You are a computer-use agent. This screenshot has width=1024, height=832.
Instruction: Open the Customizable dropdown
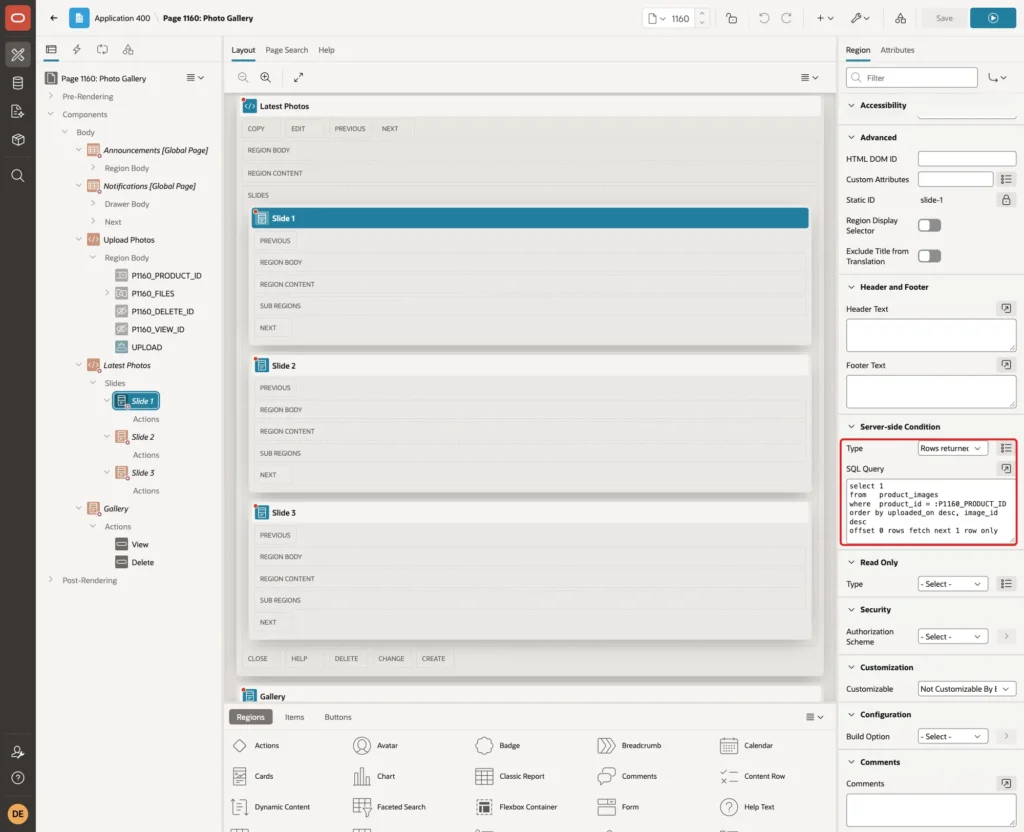pos(967,689)
